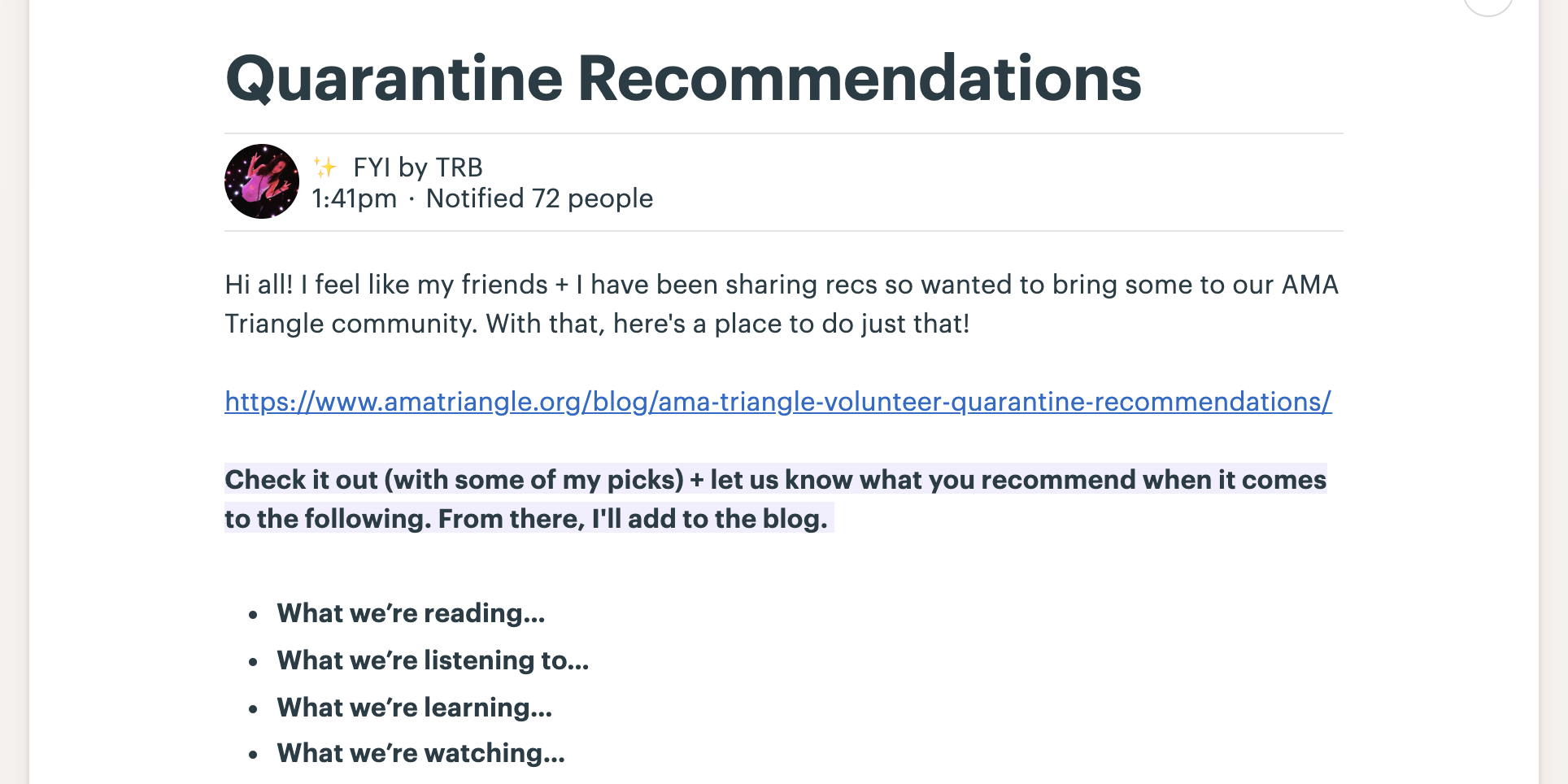This screenshot has height=784, width=1568.
Task: Click the "FYI by TRB" author label
Action: coord(417,168)
